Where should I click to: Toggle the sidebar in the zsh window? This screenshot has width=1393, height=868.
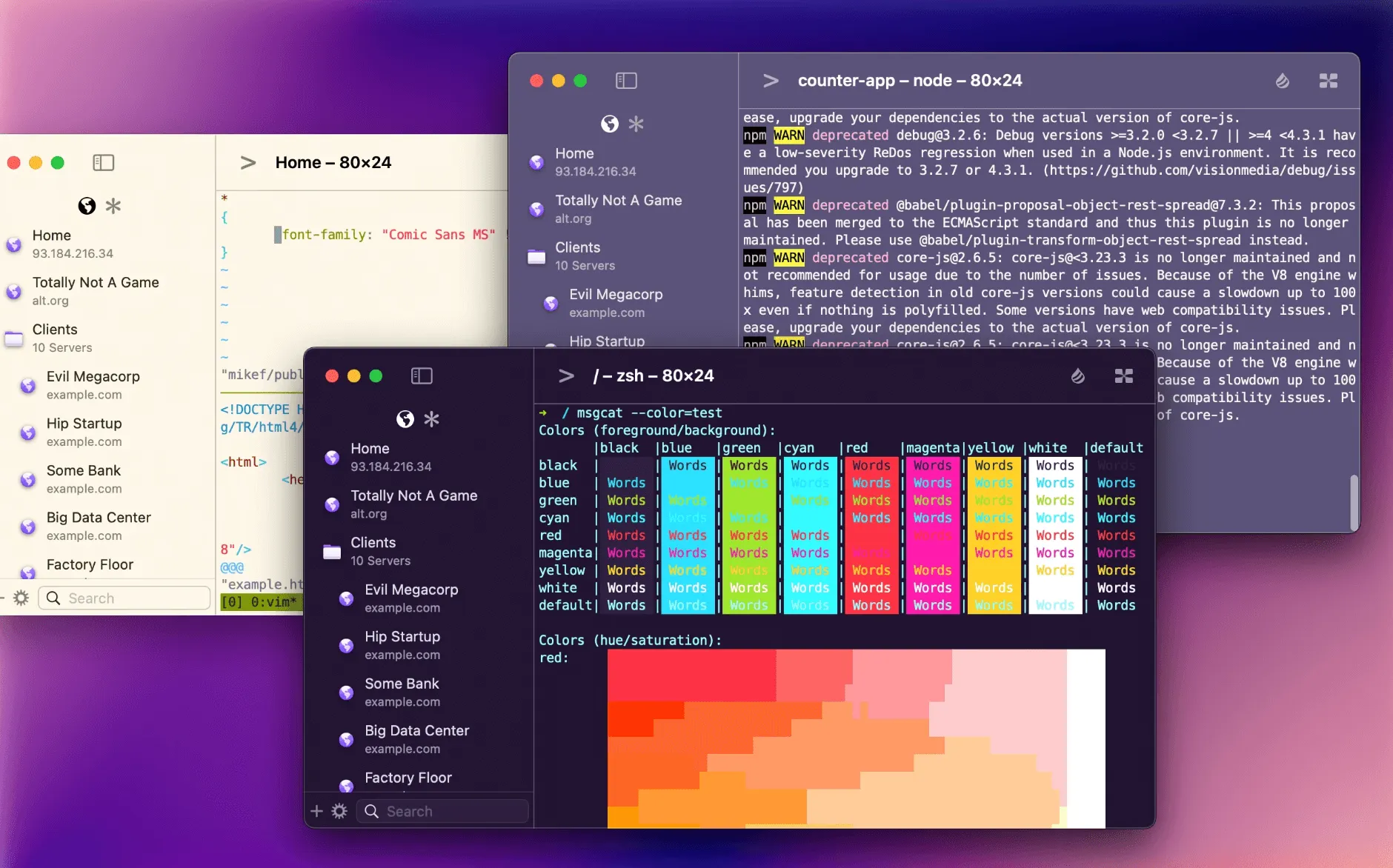[x=420, y=375]
